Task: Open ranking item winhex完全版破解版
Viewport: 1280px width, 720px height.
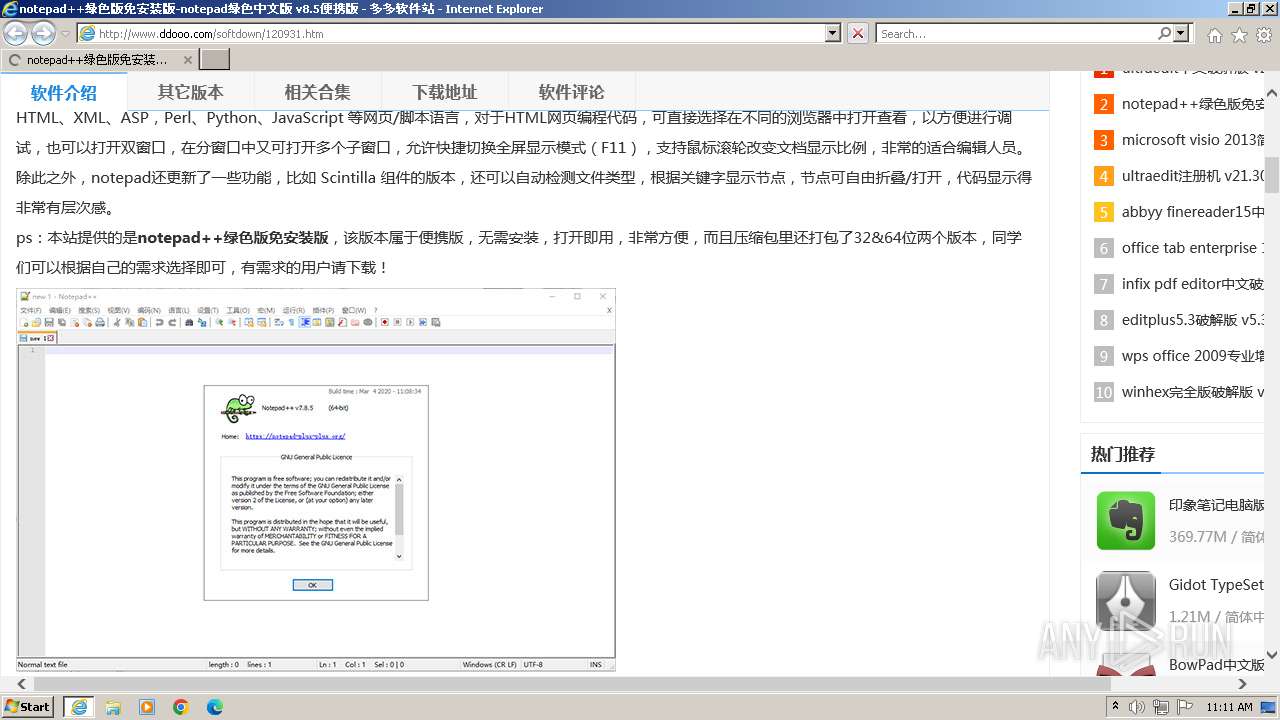Action: tap(1193, 392)
